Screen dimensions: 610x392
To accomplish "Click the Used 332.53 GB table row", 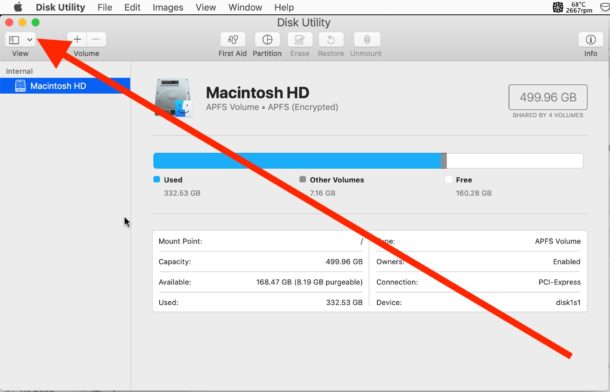I will pos(261,302).
